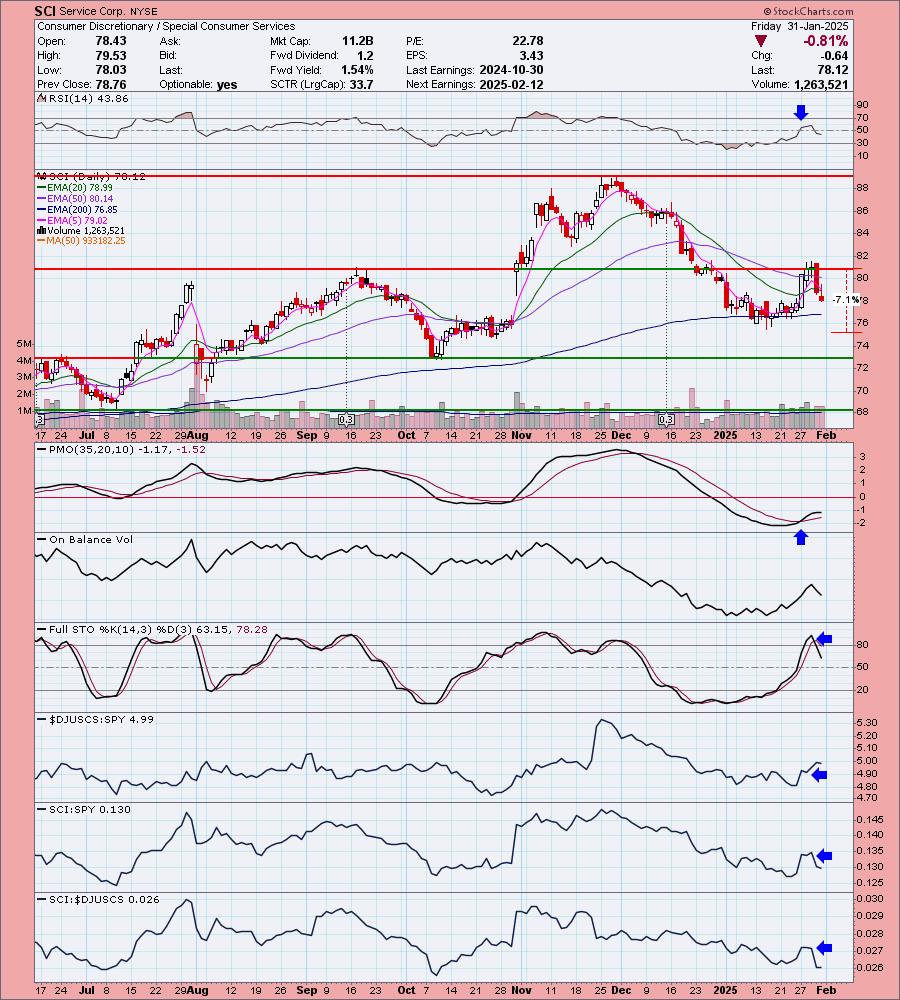This screenshot has height=1000, width=900.
Task: Click the 0.3 dividend marker near Dec 16
Action: [667, 420]
